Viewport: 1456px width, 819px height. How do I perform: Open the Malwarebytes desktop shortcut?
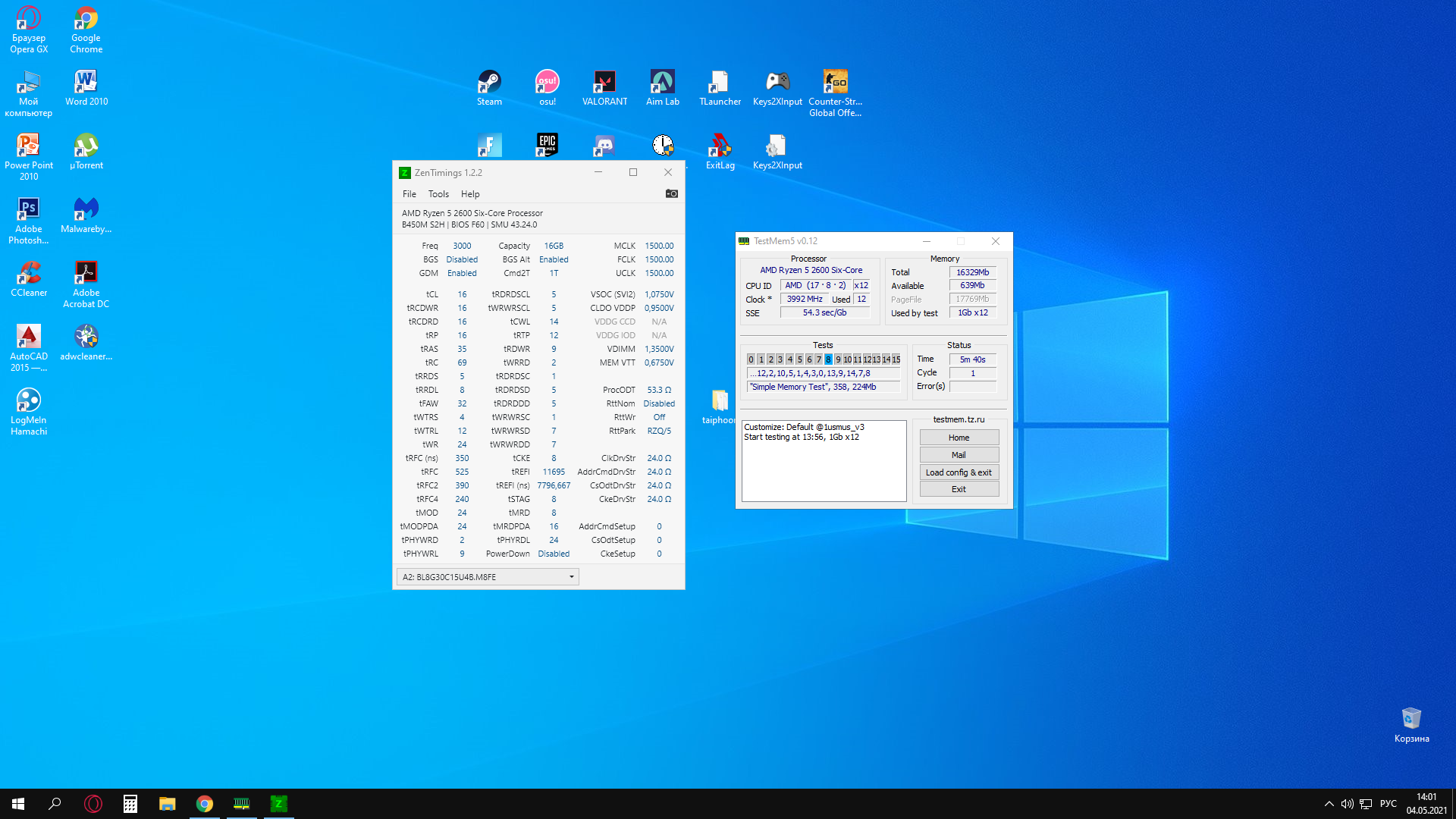pos(86,209)
